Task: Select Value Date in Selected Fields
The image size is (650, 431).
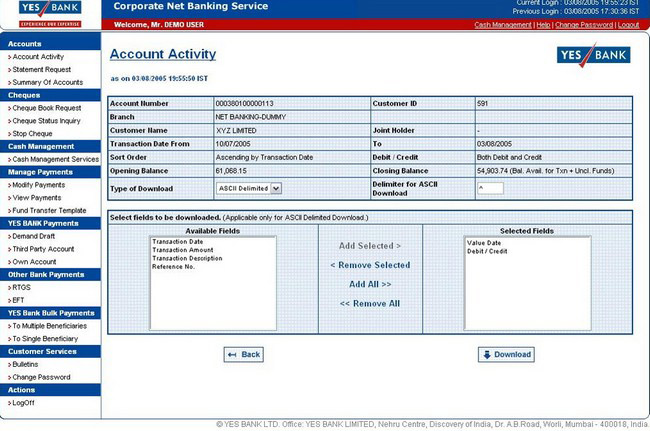Action: [484, 243]
